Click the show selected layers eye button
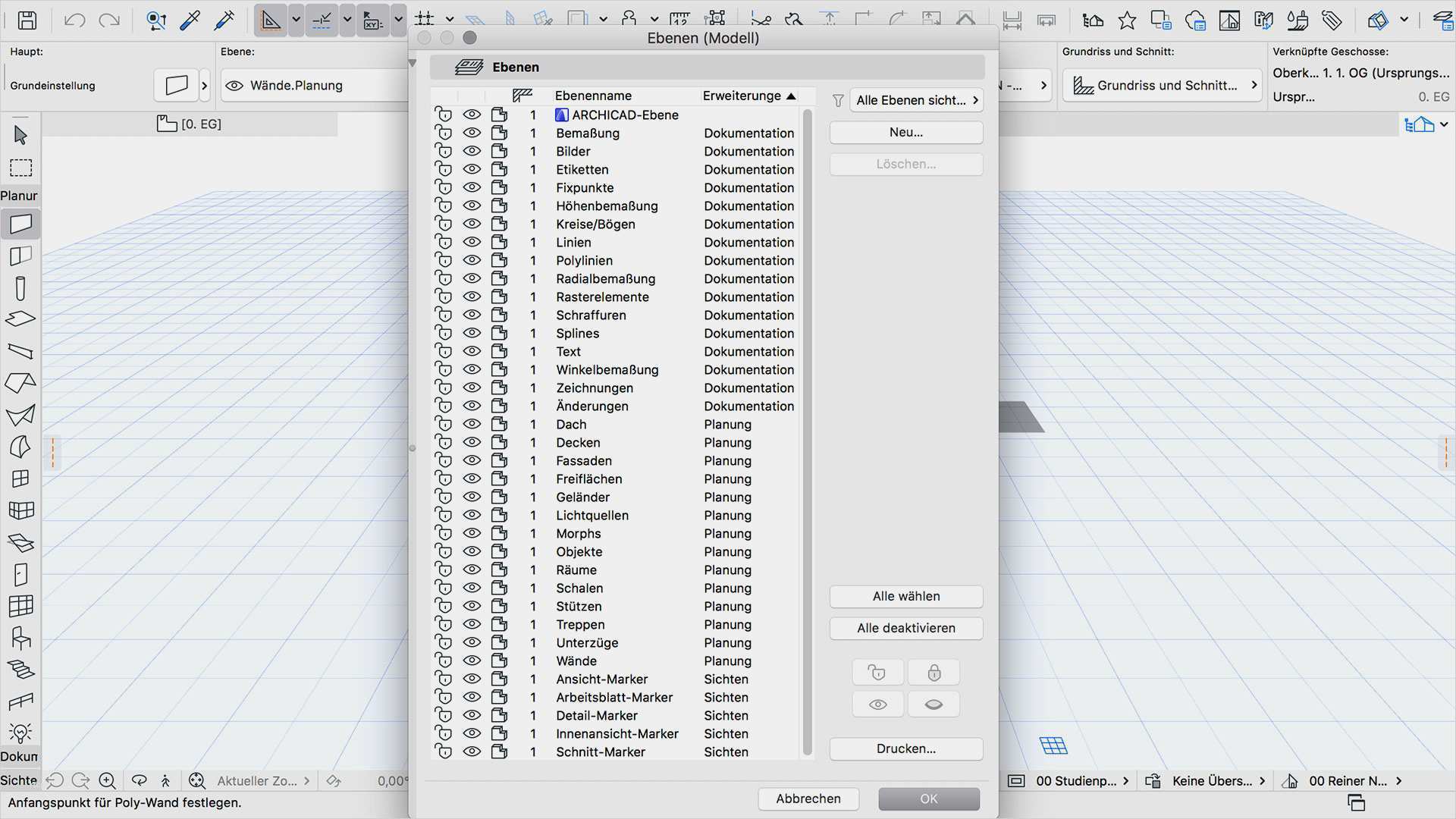The width and height of the screenshot is (1456, 819). click(x=877, y=704)
